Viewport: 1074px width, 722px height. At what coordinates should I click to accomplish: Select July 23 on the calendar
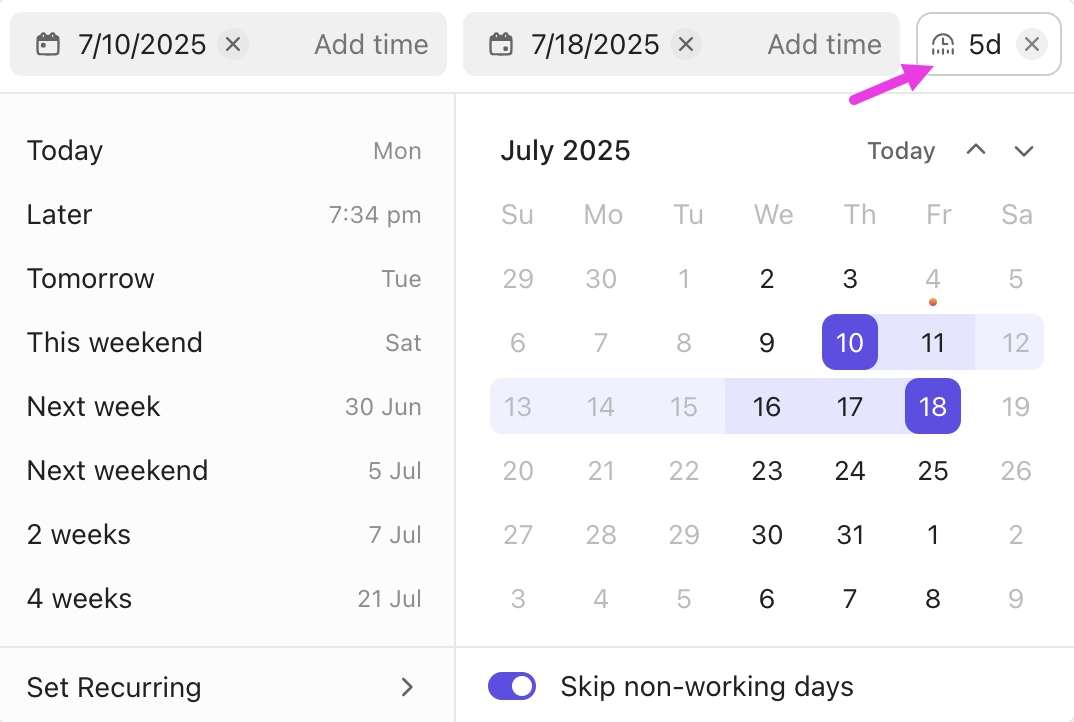(x=767, y=470)
